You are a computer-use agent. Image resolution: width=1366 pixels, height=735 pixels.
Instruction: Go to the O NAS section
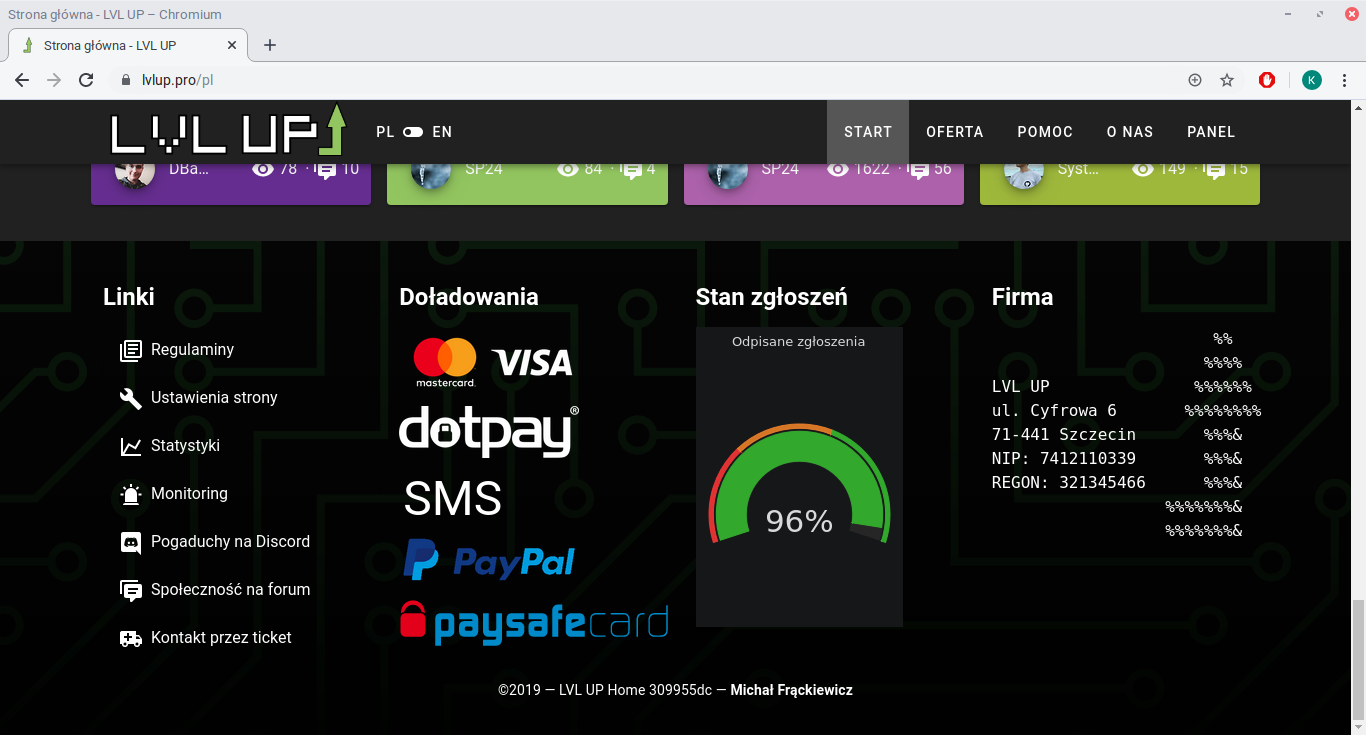pyautogui.click(x=1129, y=132)
